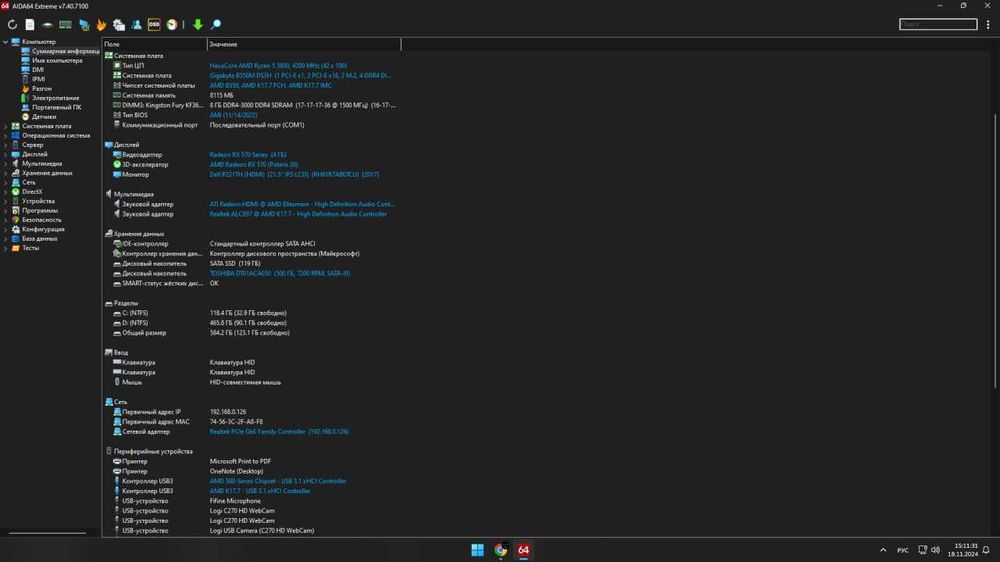Open the Realtek ALC897 audio controller link
This screenshot has width=1000, height=562.
point(298,214)
